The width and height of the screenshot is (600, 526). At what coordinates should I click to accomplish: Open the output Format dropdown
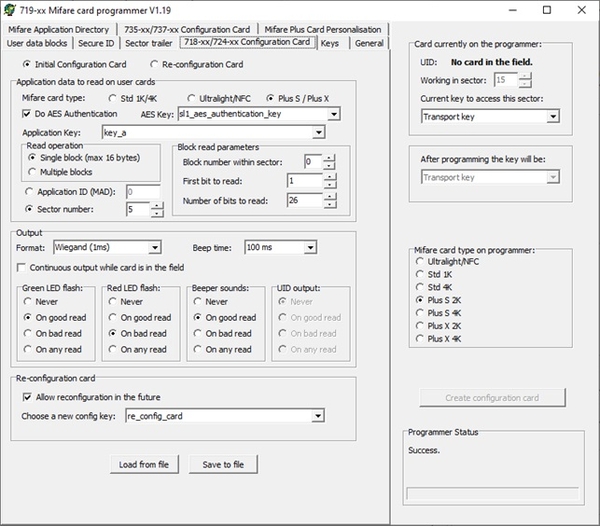(x=155, y=248)
